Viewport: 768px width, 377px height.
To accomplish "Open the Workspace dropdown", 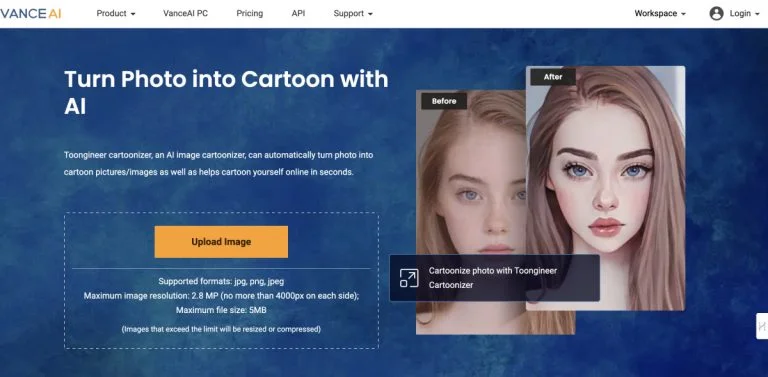I will click(660, 14).
